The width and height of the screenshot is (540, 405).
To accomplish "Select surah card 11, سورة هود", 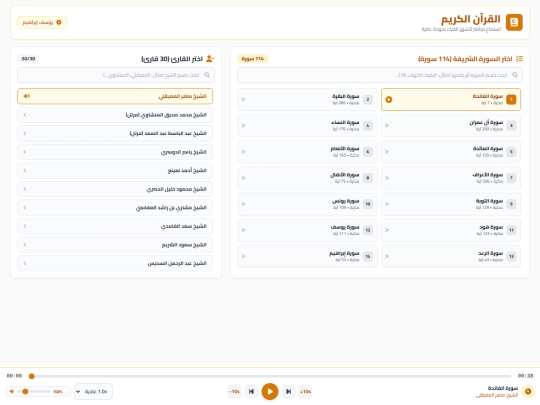I will [451, 230].
